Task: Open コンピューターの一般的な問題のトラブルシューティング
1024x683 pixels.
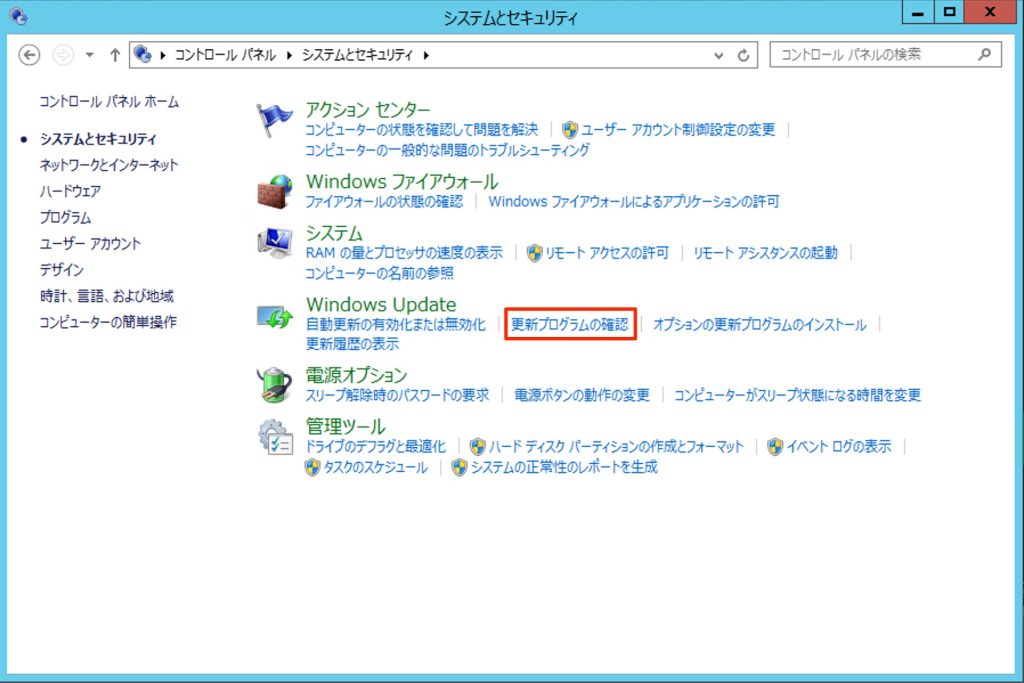Action: pyautogui.click(x=447, y=150)
